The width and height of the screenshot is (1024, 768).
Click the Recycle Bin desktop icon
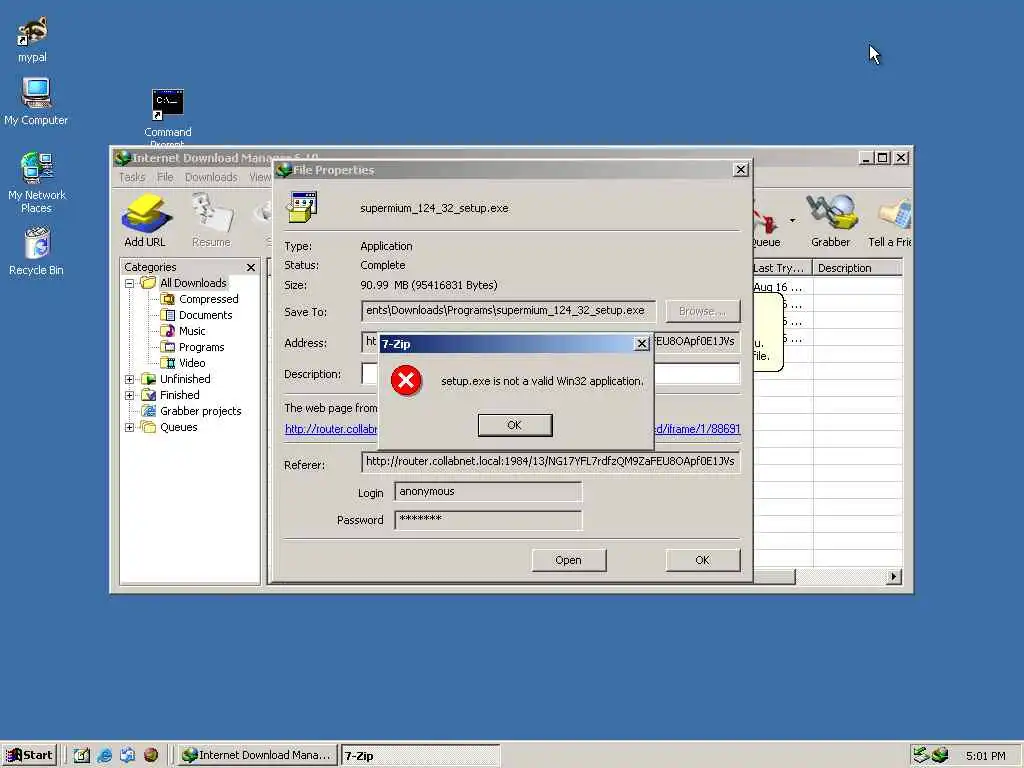37,251
